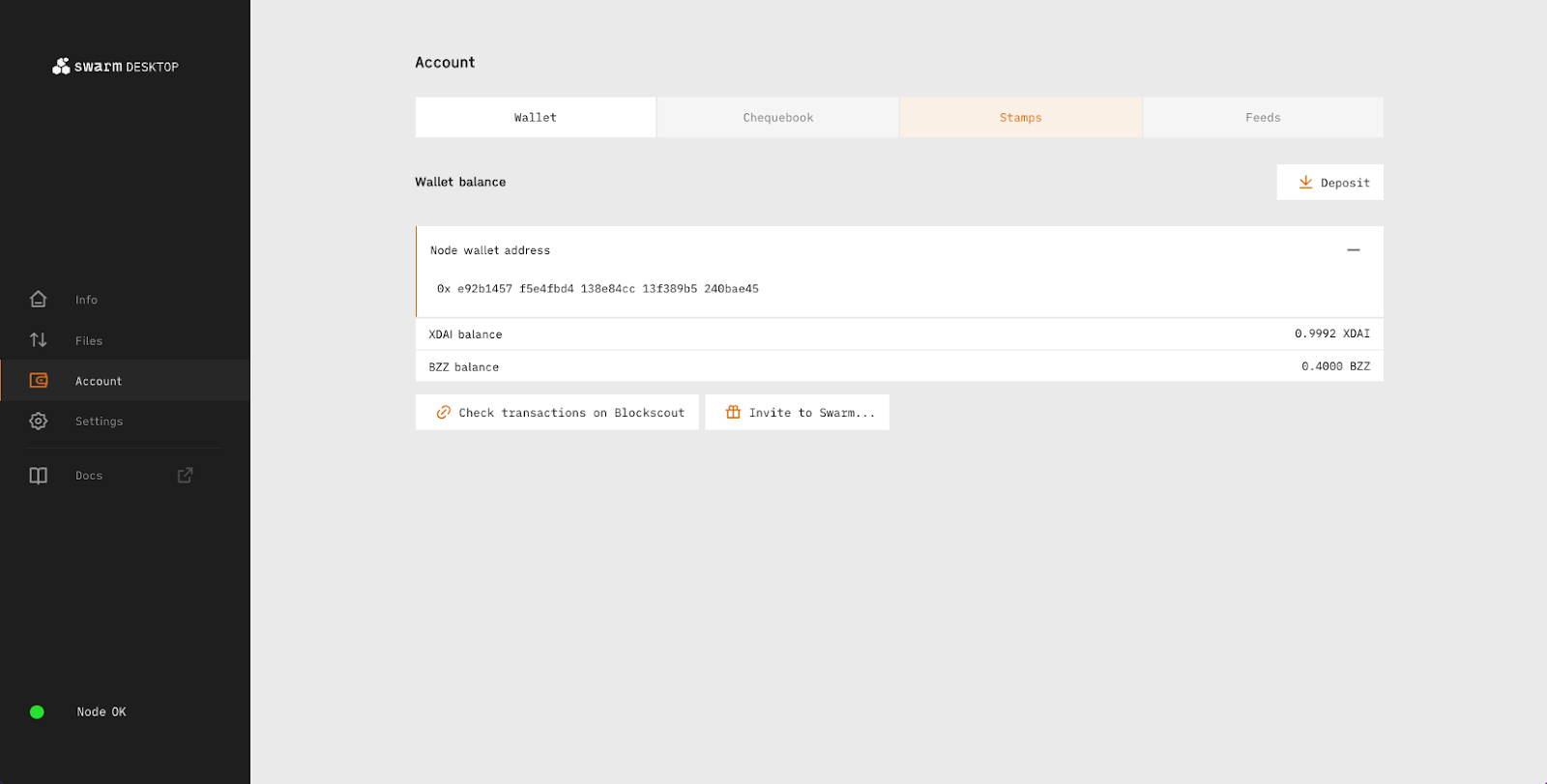This screenshot has width=1547, height=784.
Task: Click the external link icon beside Docs
Action: 185,475
